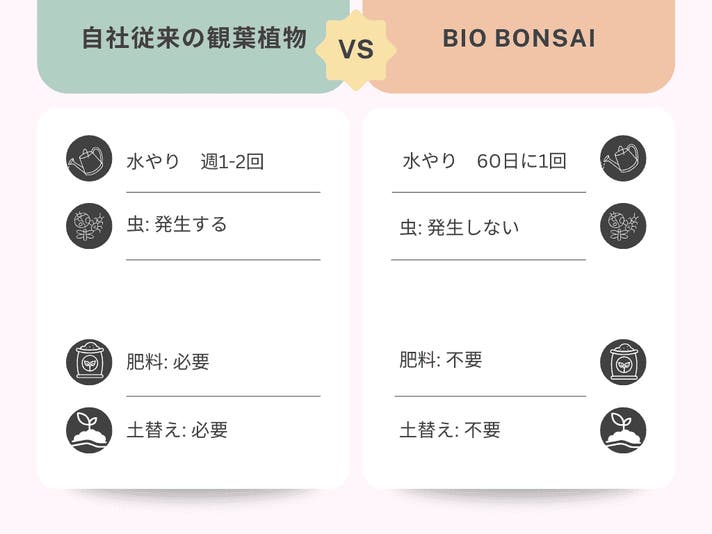This screenshot has height=534, width=712.
Task: Select the 自社従来の観葉植物 header tab
Action: click(193, 40)
